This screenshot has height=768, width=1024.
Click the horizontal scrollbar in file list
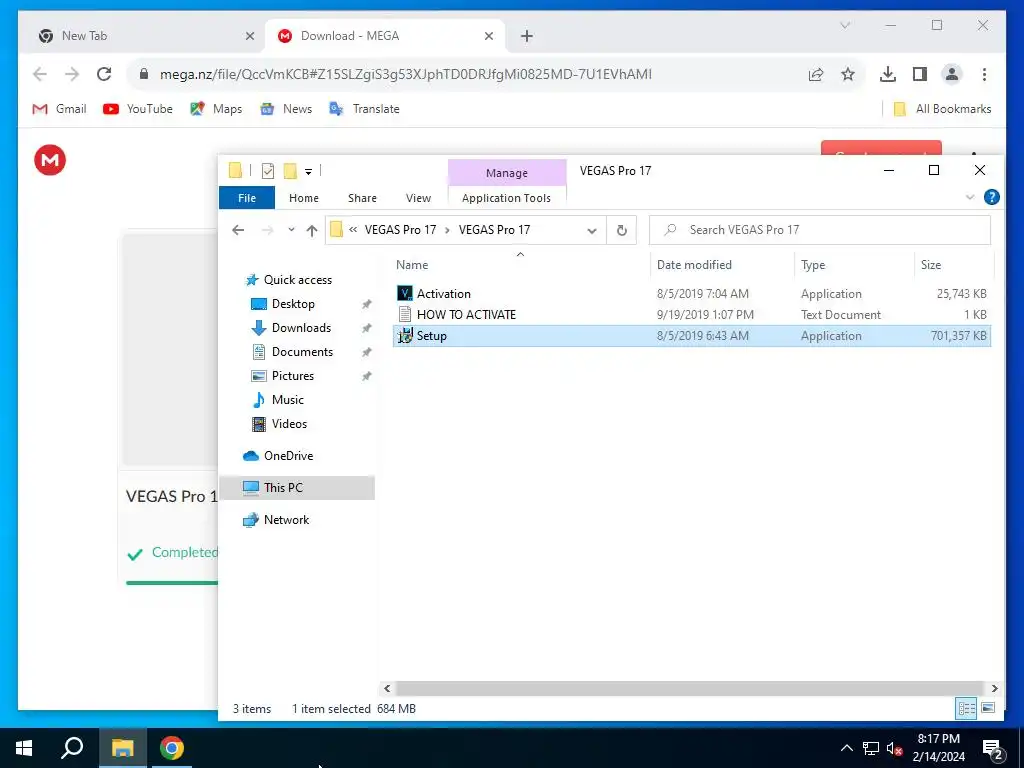click(x=689, y=688)
